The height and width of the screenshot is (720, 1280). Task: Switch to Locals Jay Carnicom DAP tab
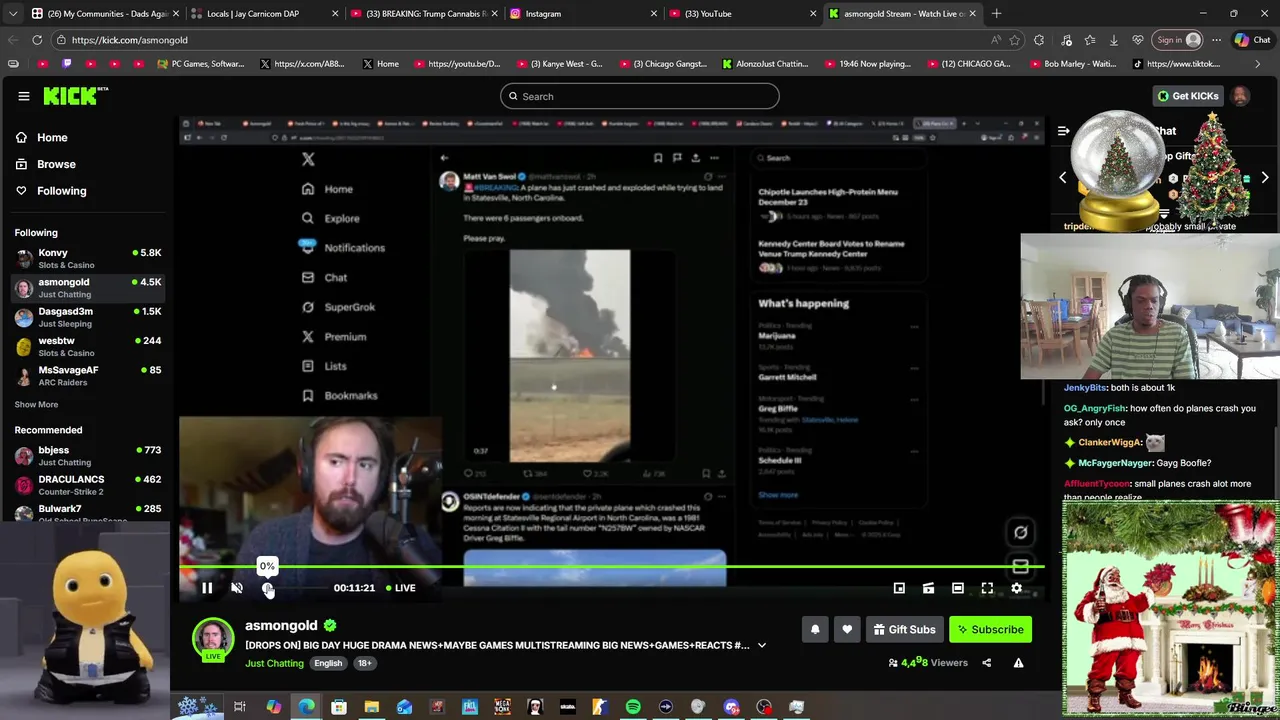263,14
